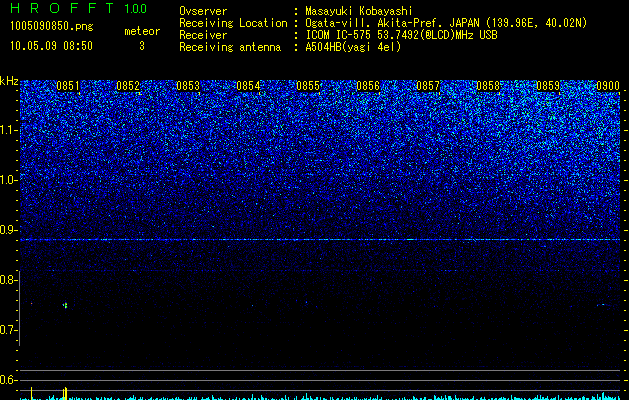The height and width of the screenshot is (400, 629).
Task: Click the 0857 time marker
Action: (428, 86)
